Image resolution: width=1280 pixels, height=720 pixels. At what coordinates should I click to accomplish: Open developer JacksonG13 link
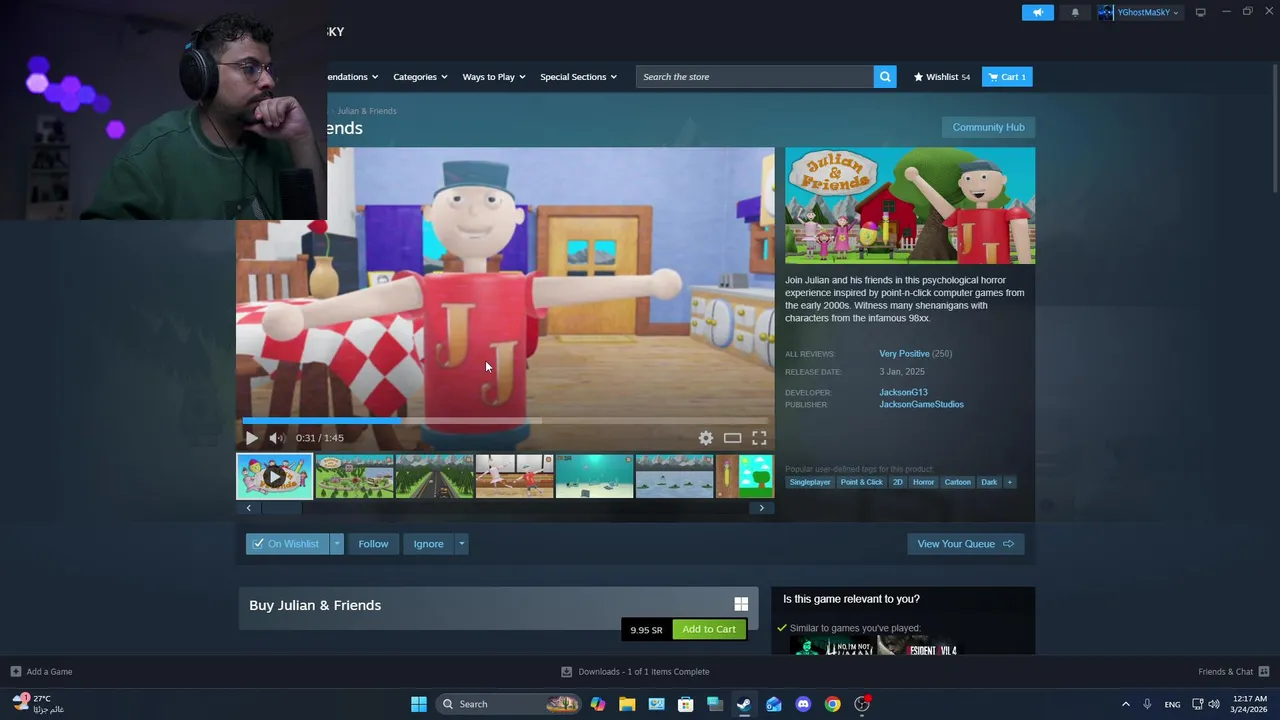coord(903,392)
